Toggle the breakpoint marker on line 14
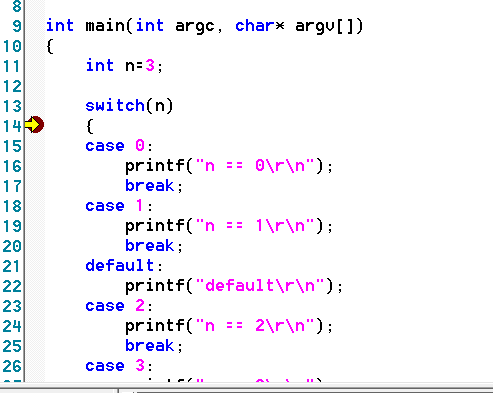Screen dimensions: 493x393 [x=34, y=125]
